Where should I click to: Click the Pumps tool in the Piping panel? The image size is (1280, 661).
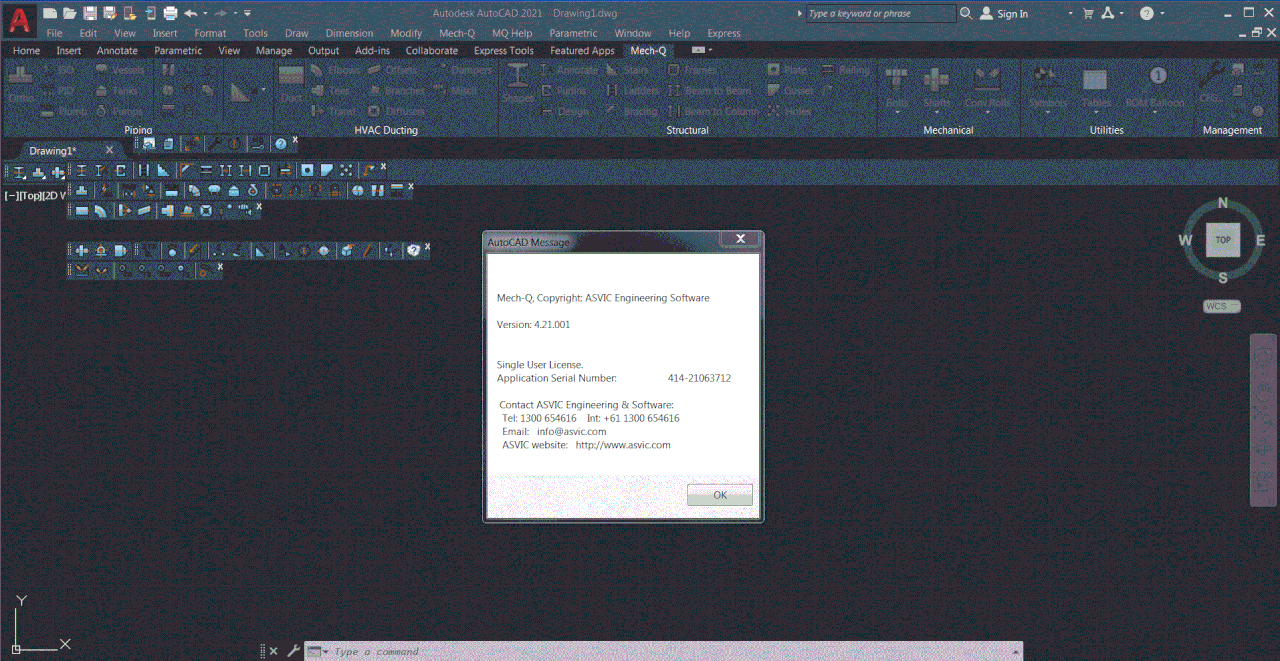(119, 111)
